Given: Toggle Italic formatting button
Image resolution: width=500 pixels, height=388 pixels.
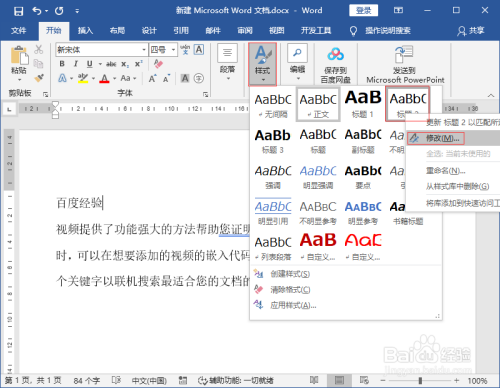Looking at the screenshot, I should [76, 64].
